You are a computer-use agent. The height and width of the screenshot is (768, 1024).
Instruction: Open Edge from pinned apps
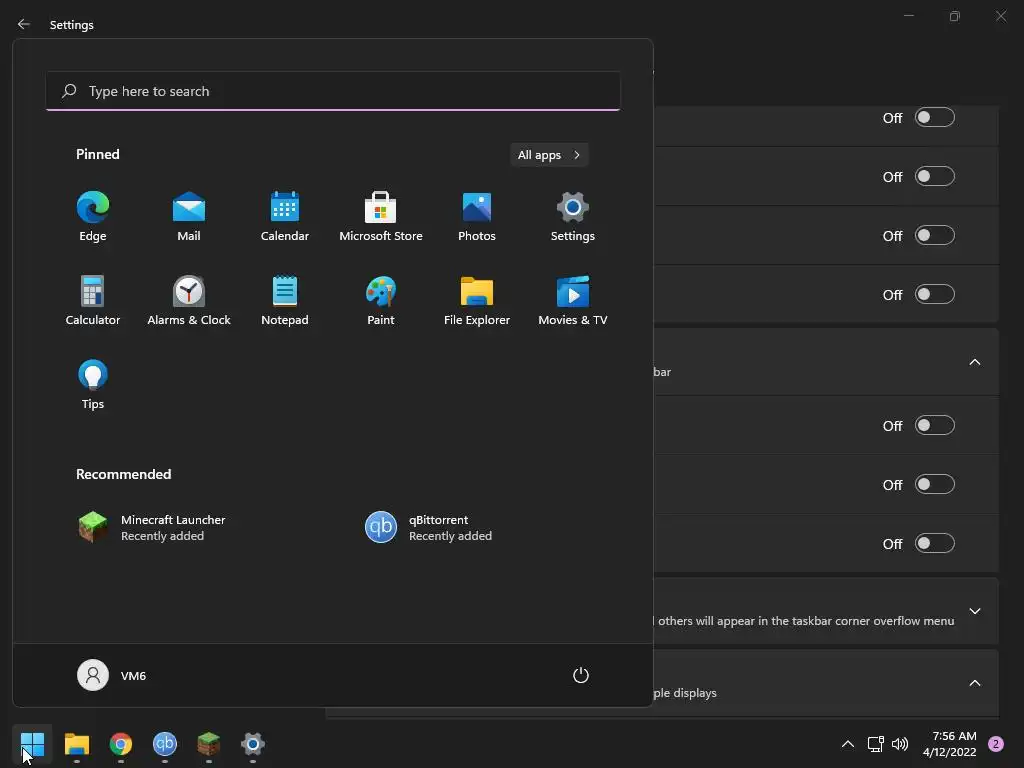click(x=93, y=217)
